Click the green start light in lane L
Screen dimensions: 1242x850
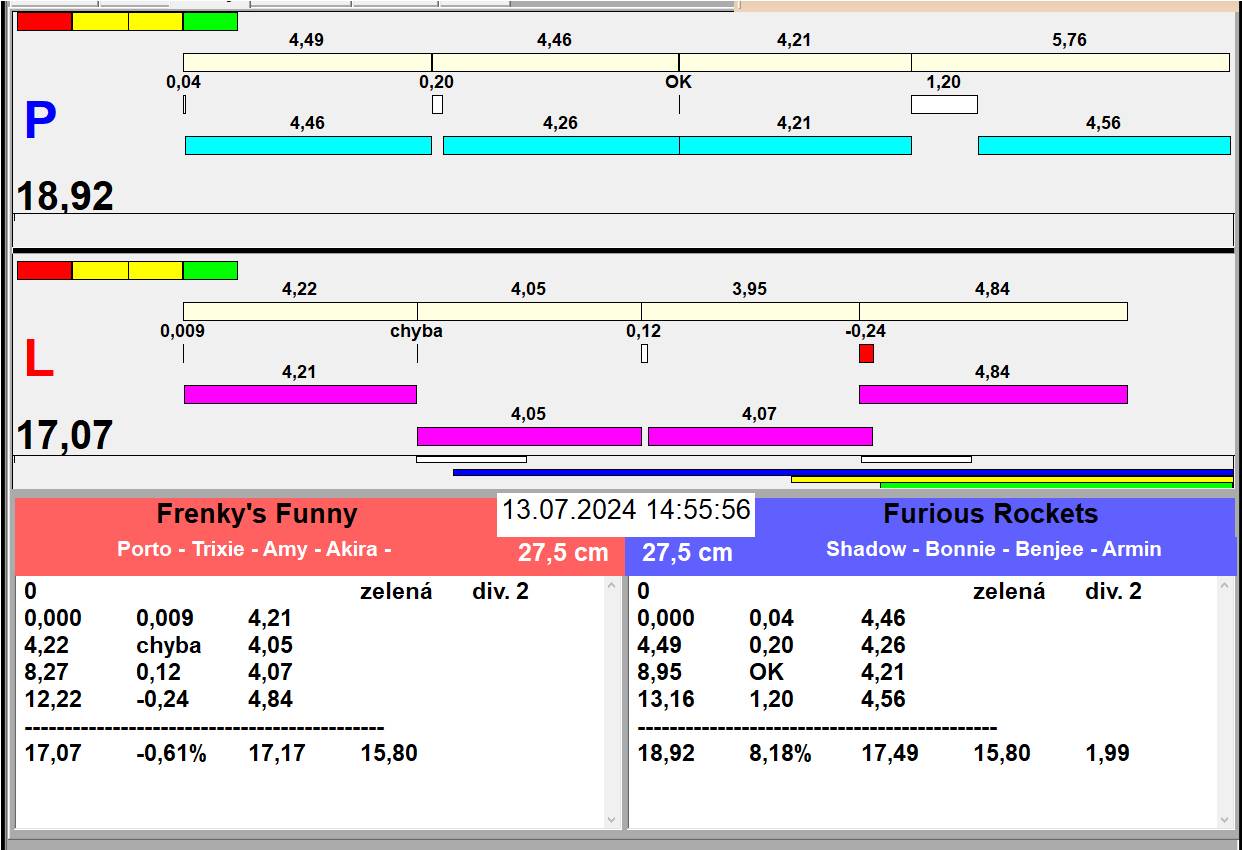[210, 270]
